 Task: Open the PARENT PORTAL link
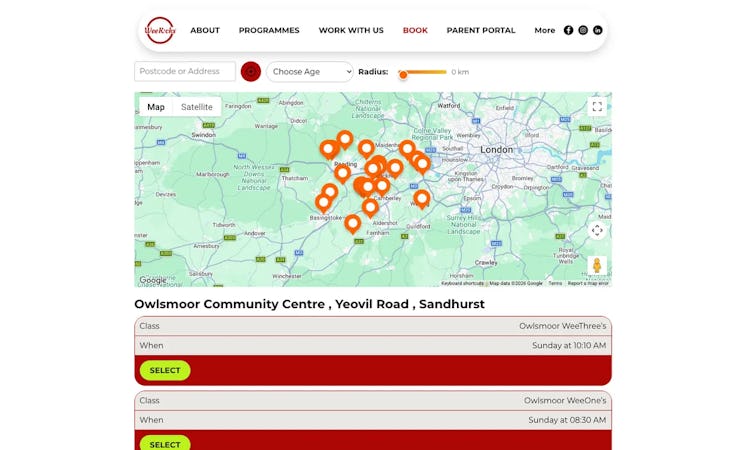[x=481, y=30]
